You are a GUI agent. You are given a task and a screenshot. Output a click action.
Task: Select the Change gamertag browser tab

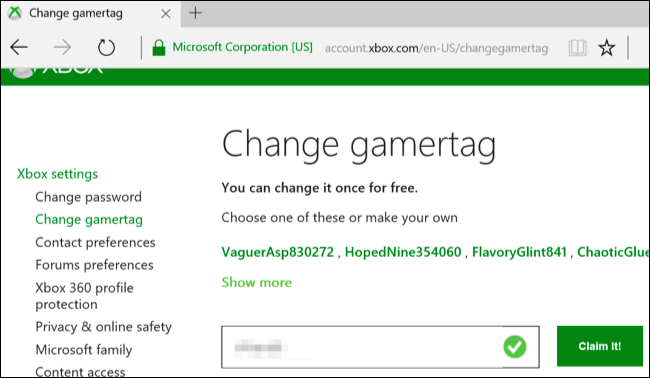point(91,14)
